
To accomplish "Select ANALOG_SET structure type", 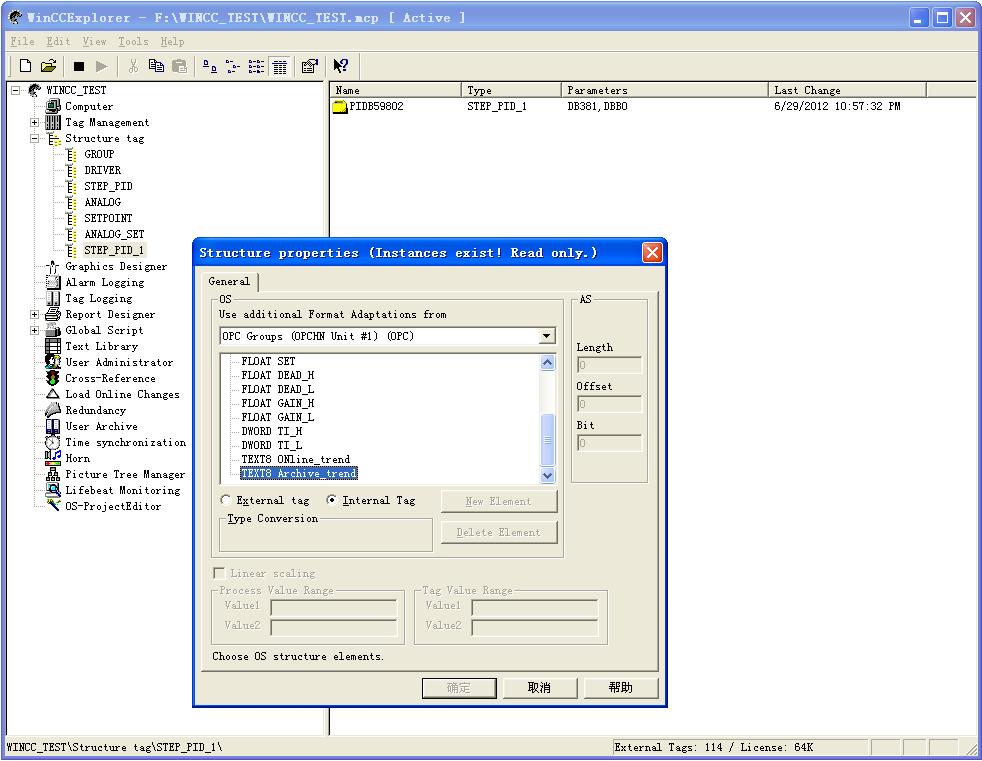I will pyautogui.click(x=114, y=234).
